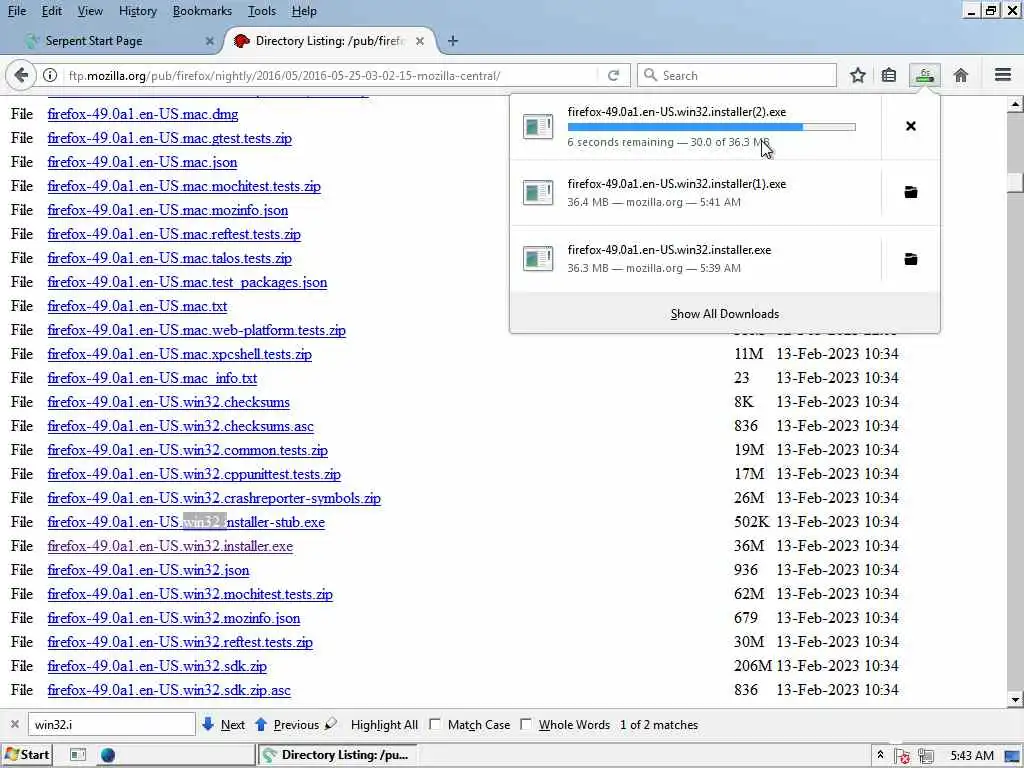This screenshot has height=768, width=1024.
Task: Click installer(2).exe download progress bar
Action: point(711,127)
